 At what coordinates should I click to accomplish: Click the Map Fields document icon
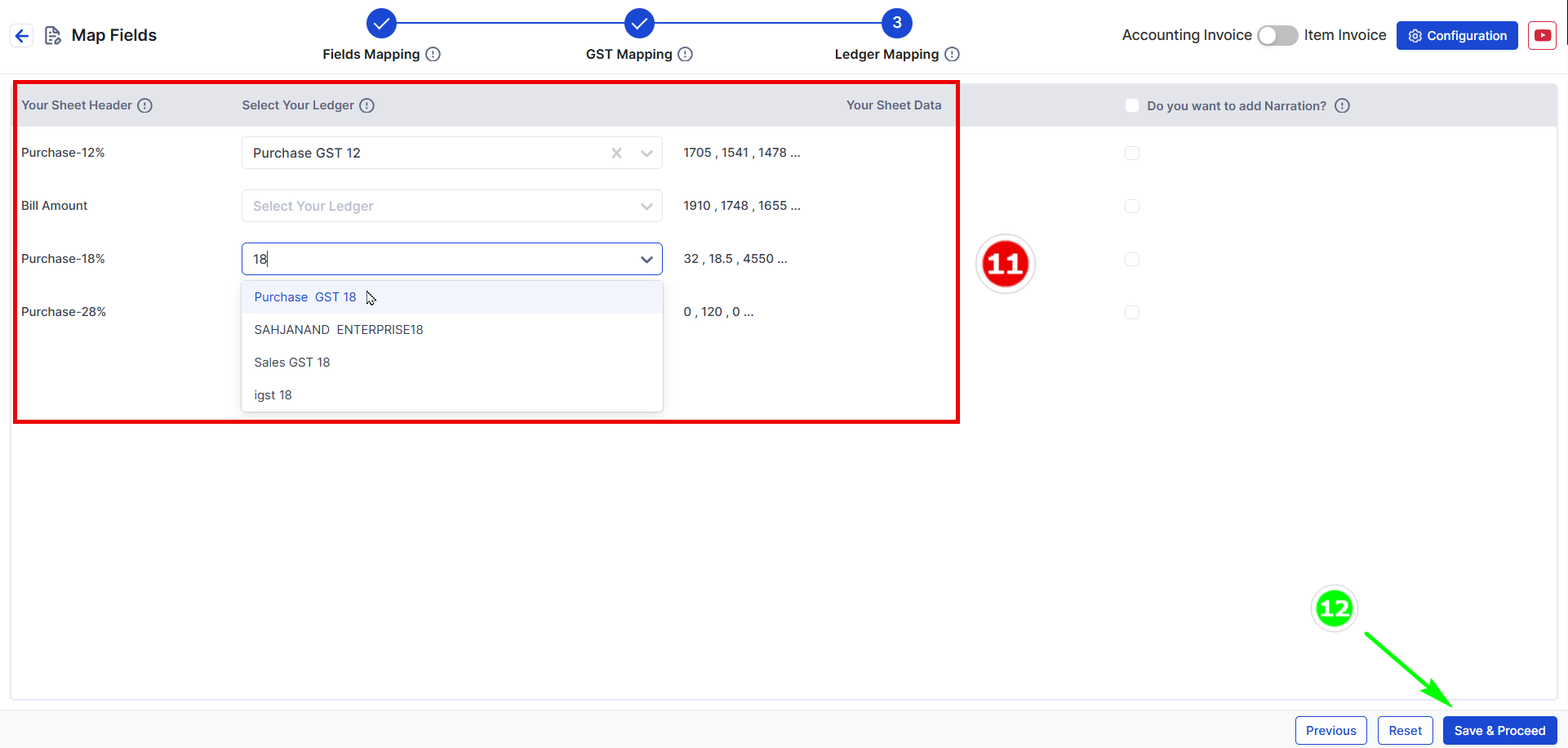point(53,35)
